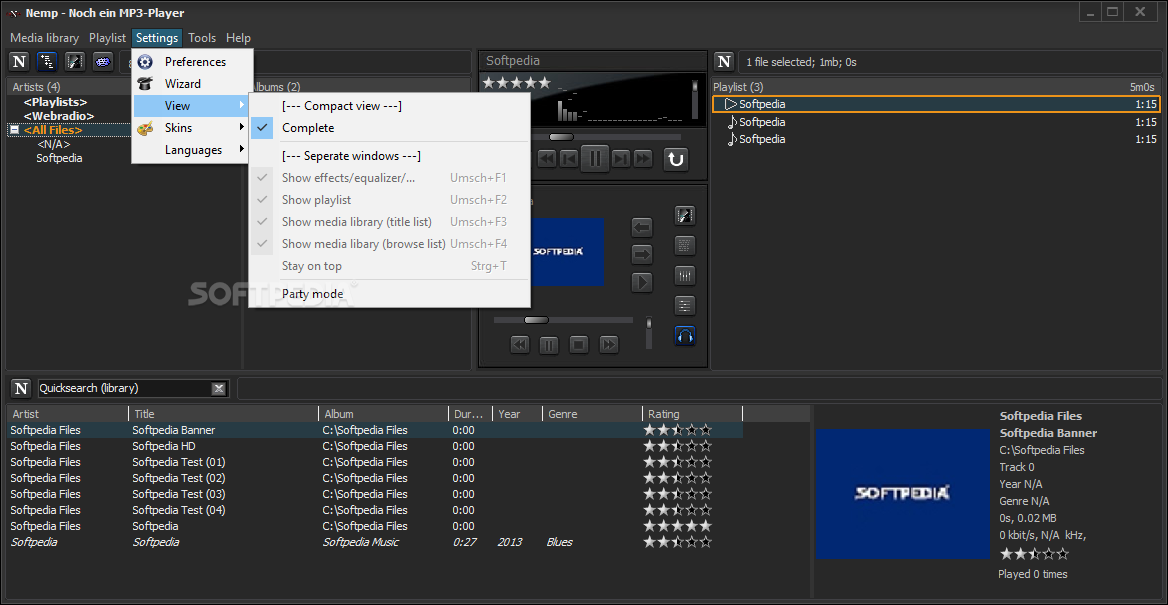Viewport: 1168px width, 605px height.
Task: Expand the Skins submenu
Action: click(192, 128)
